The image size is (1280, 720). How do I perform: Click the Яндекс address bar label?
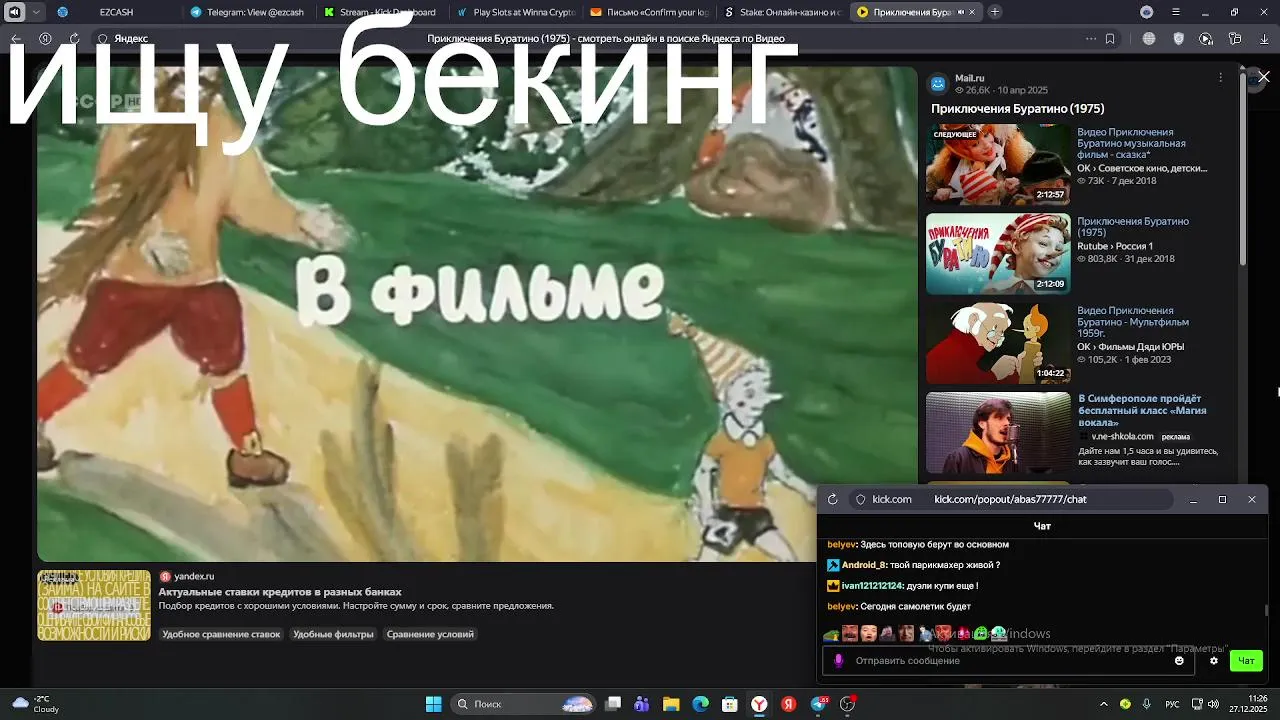130,39
